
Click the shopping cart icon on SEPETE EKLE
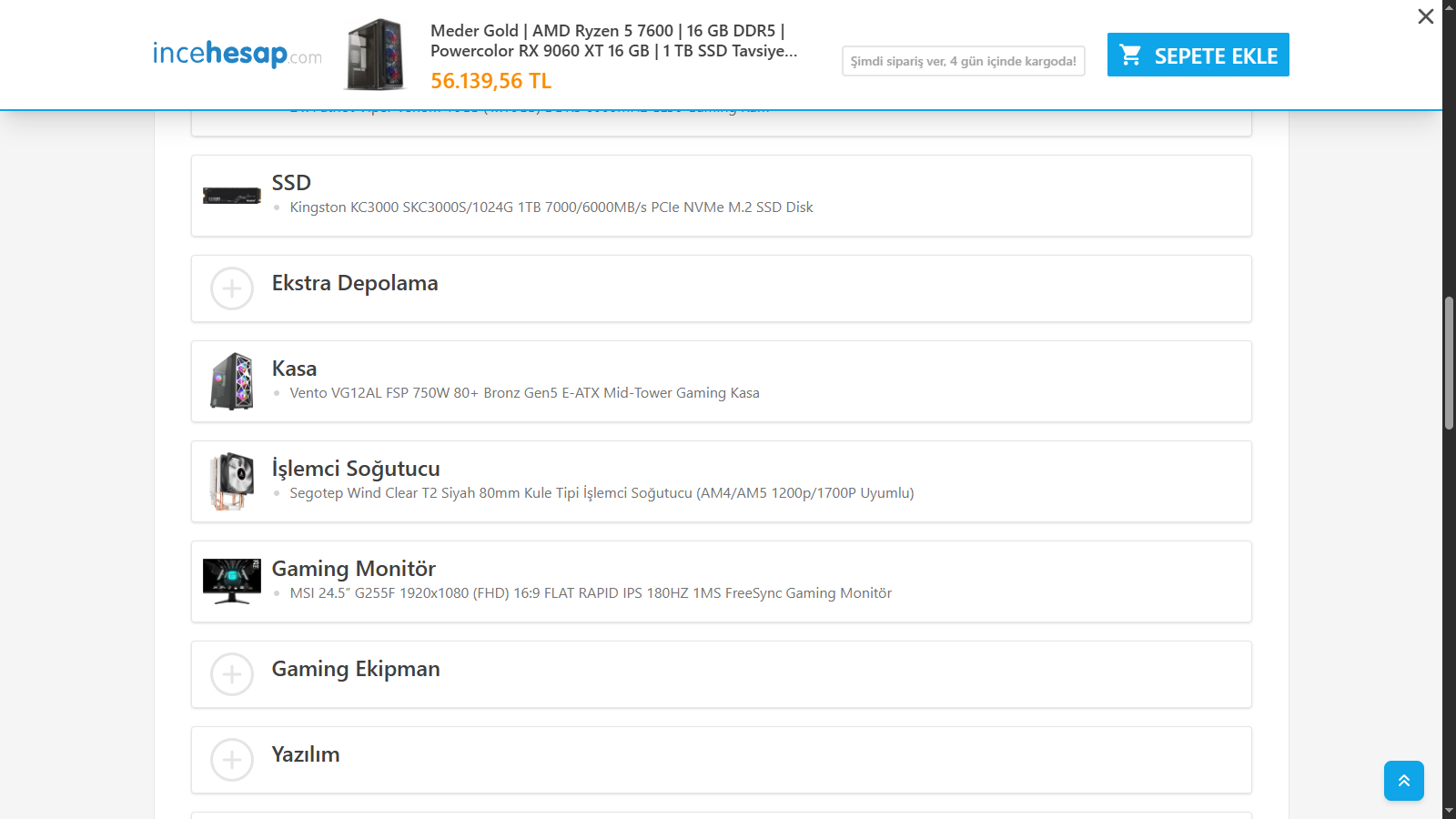pyautogui.click(x=1131, y=56)
